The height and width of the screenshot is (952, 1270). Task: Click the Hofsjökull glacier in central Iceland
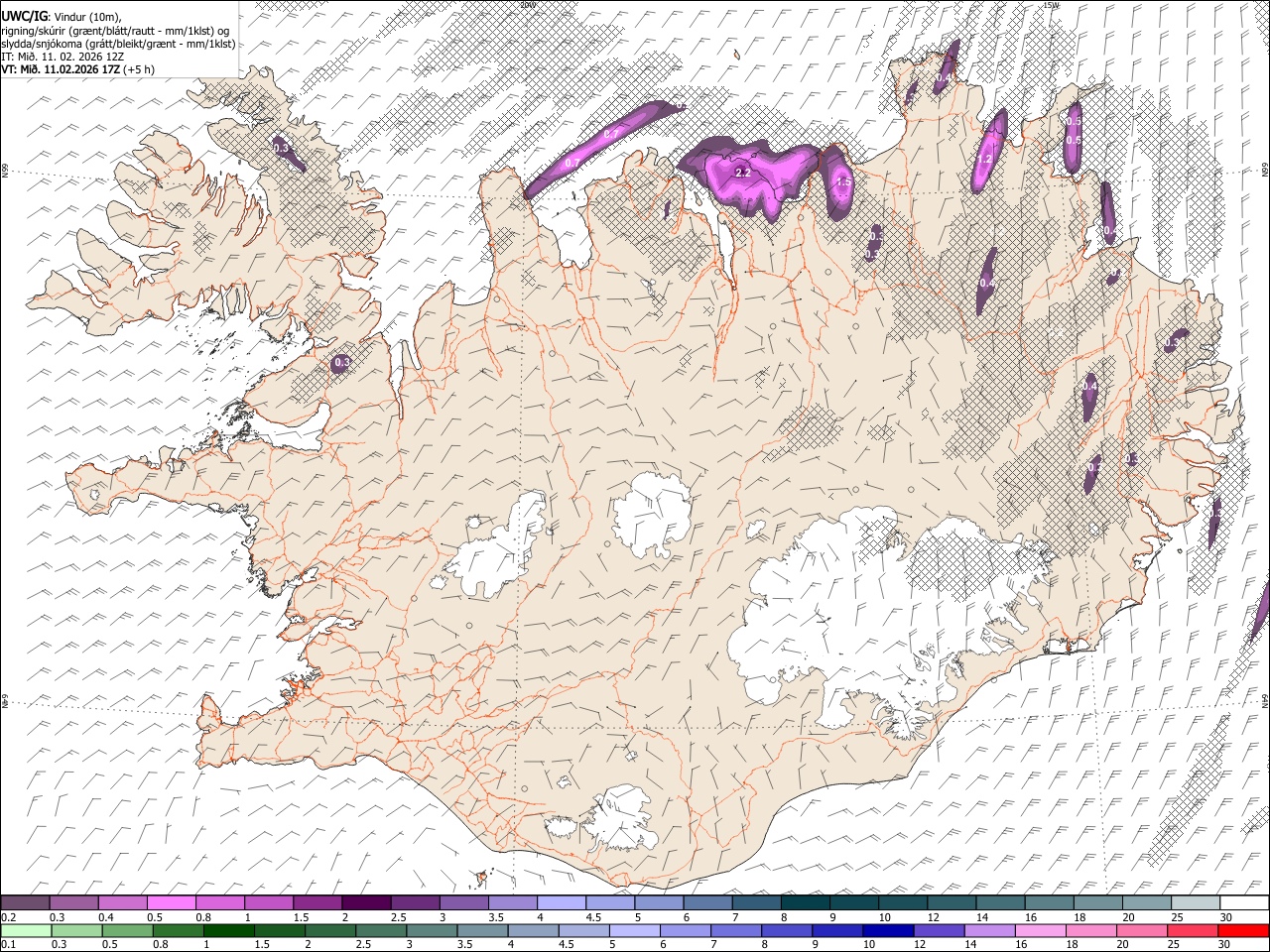pyautogui.click(x=652, y=513)
